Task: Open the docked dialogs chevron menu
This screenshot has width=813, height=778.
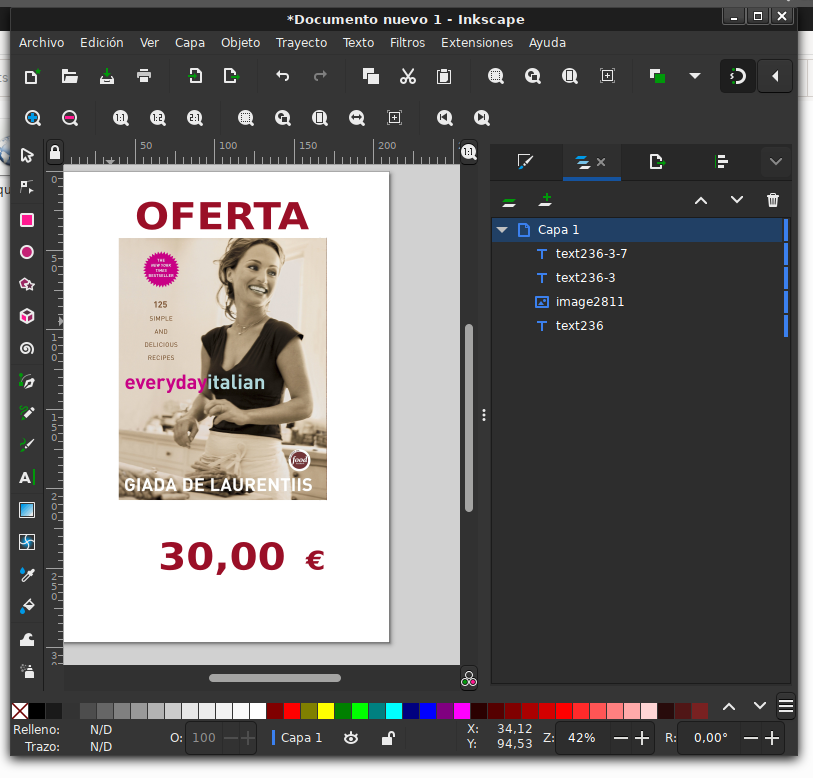Action: [776, 162]
